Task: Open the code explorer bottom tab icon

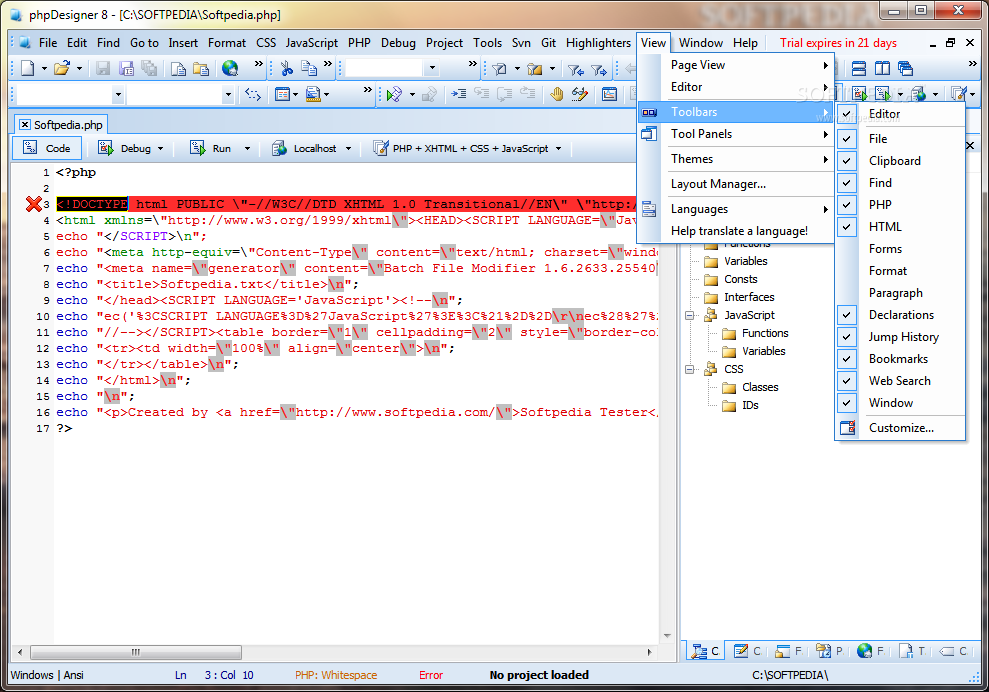Action: (699, 651)
